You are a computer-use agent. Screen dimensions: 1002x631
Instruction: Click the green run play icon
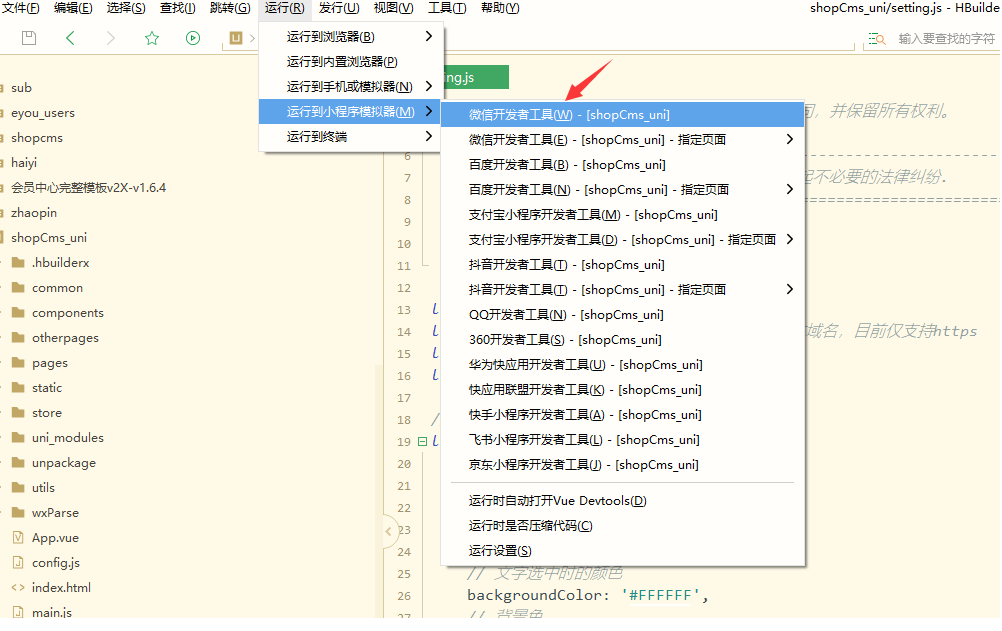[192, 38]
